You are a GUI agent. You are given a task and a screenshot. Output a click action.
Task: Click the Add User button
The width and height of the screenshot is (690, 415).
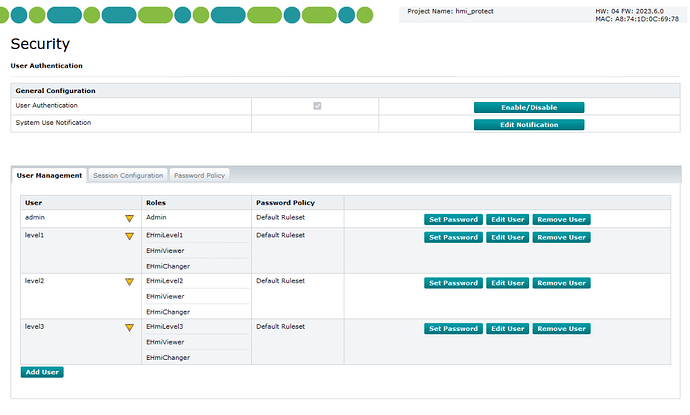(42, 372)
